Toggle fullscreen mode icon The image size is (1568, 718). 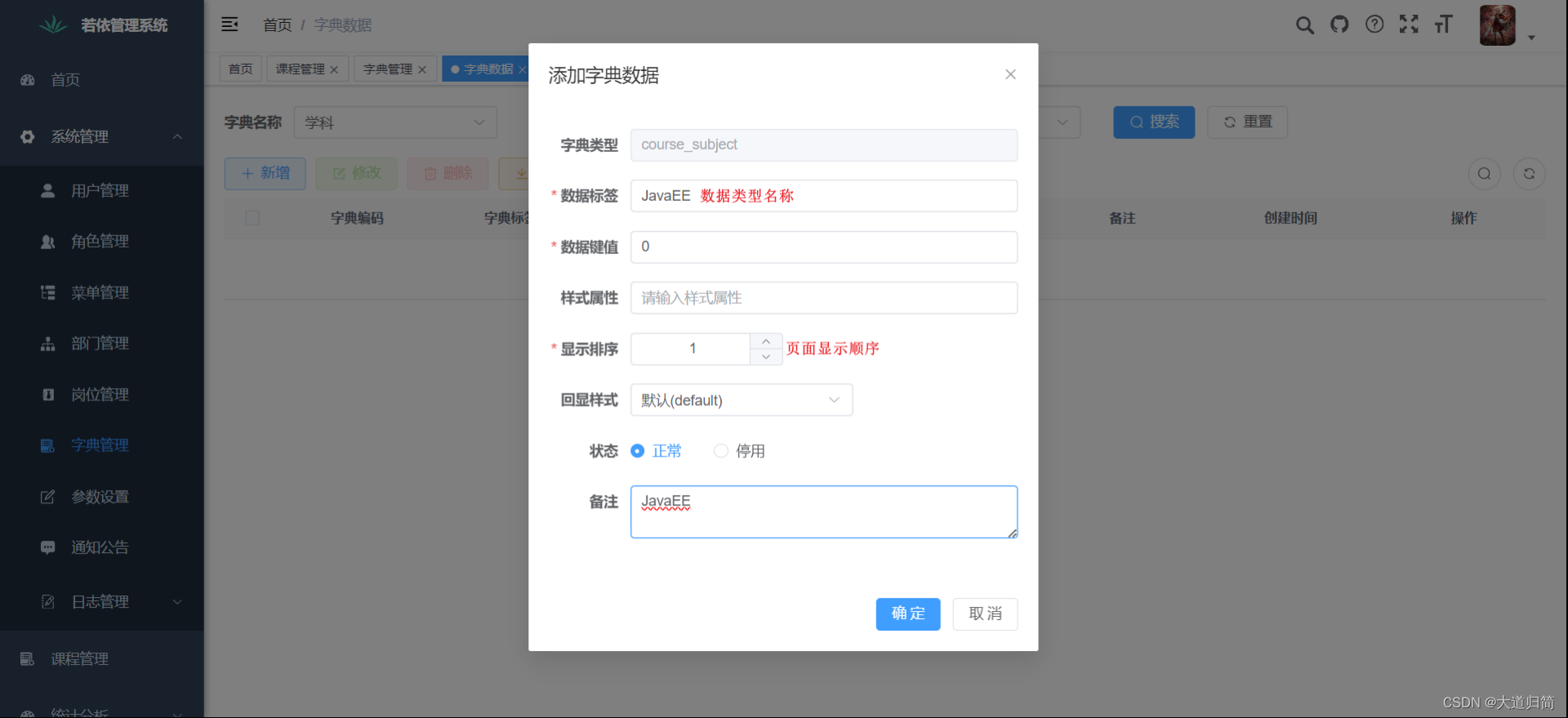[x=1409, y=25]
